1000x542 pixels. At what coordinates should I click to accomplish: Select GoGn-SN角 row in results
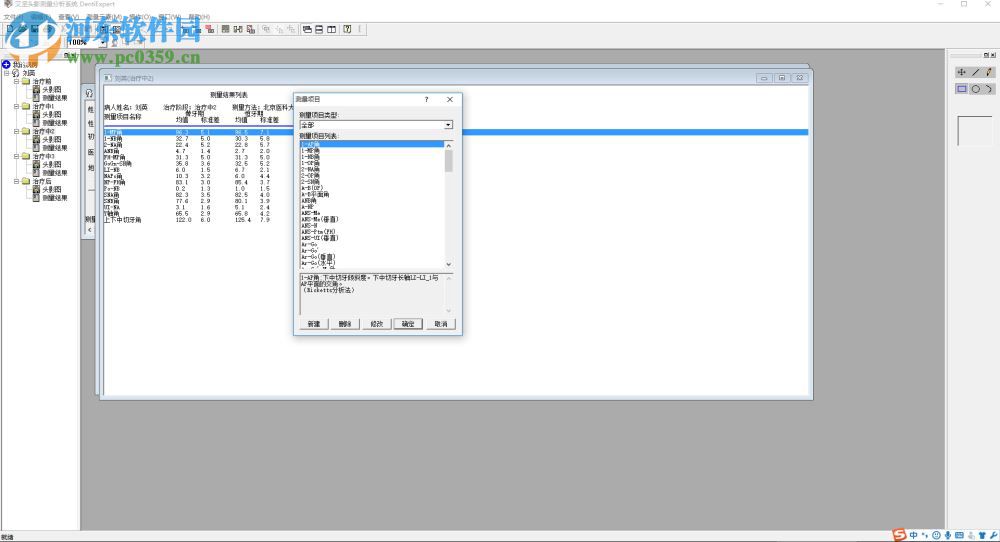[198, 164]
